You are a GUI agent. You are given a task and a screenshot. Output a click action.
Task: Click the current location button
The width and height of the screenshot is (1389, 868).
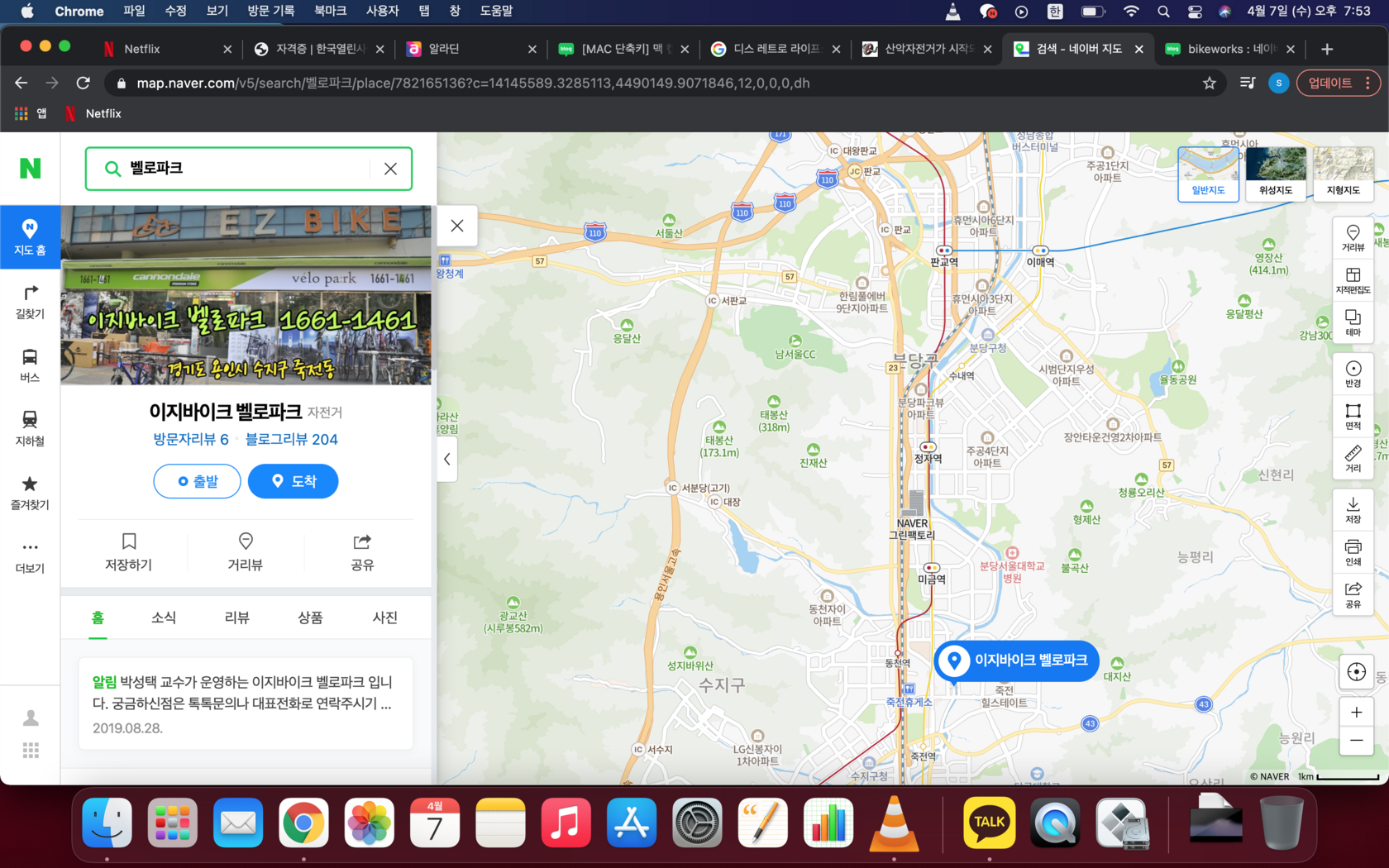[1356, 672]
